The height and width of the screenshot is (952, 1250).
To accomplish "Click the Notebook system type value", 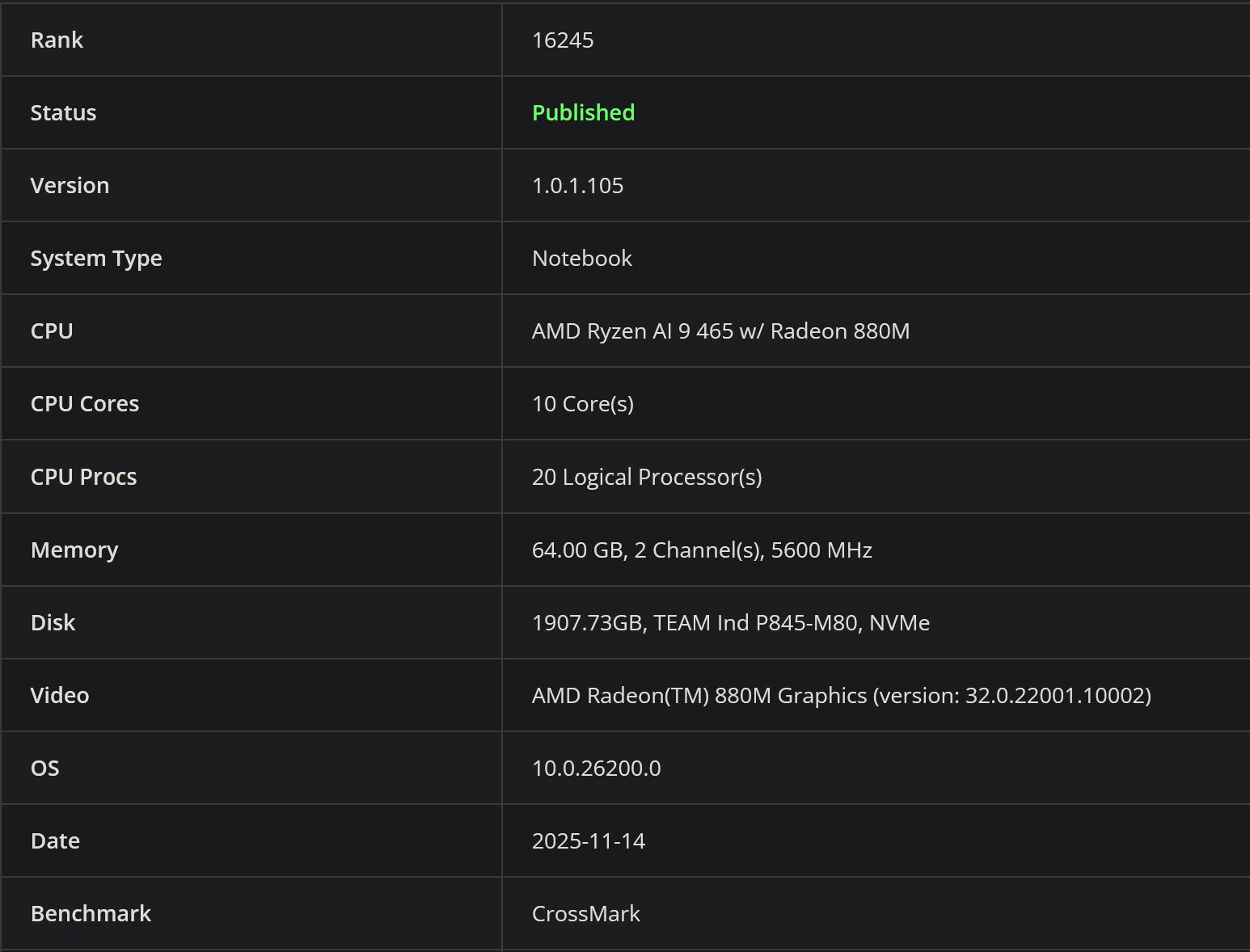I will coord(581,258).
